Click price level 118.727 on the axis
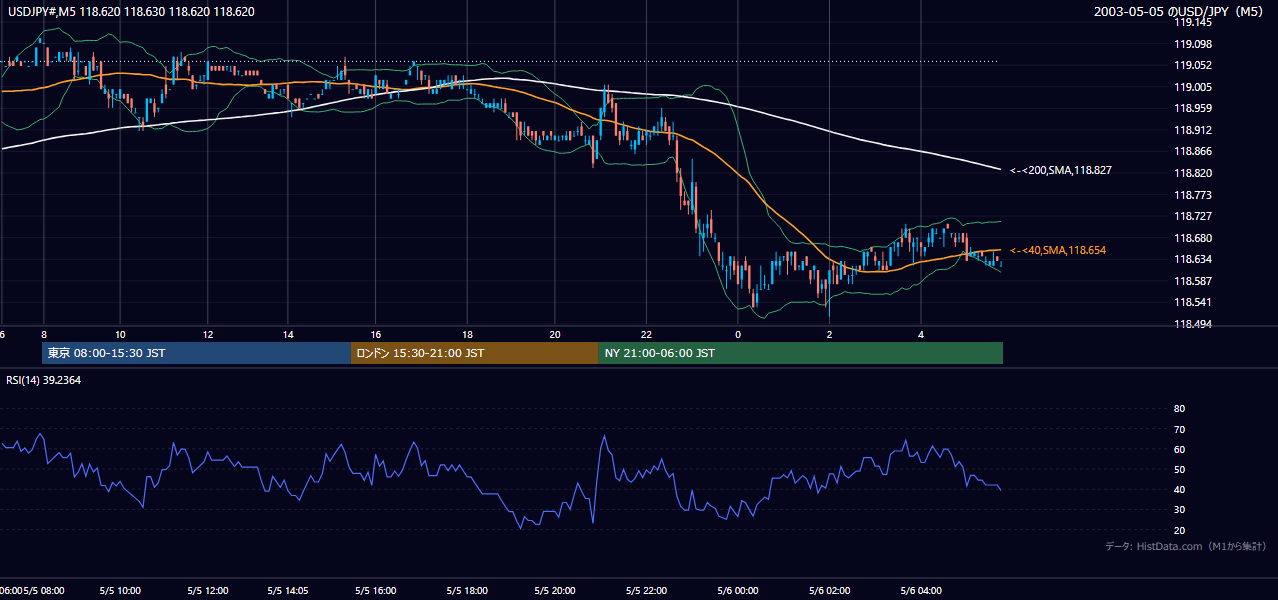The width and height of the screenshot is (1278, 600). (x=1193, y=216)
